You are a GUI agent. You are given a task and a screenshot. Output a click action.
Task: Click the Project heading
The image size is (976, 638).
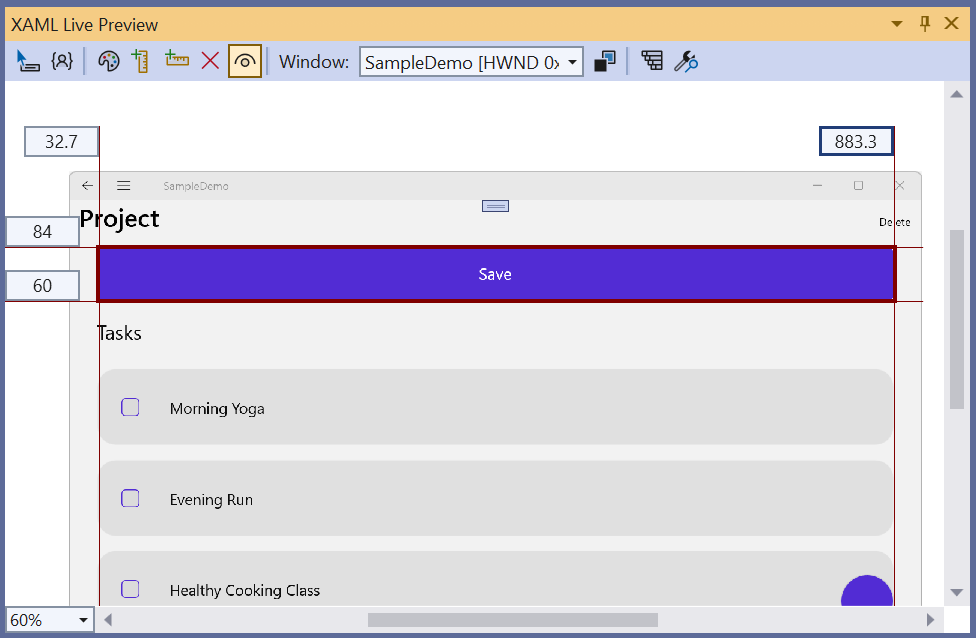120,219
